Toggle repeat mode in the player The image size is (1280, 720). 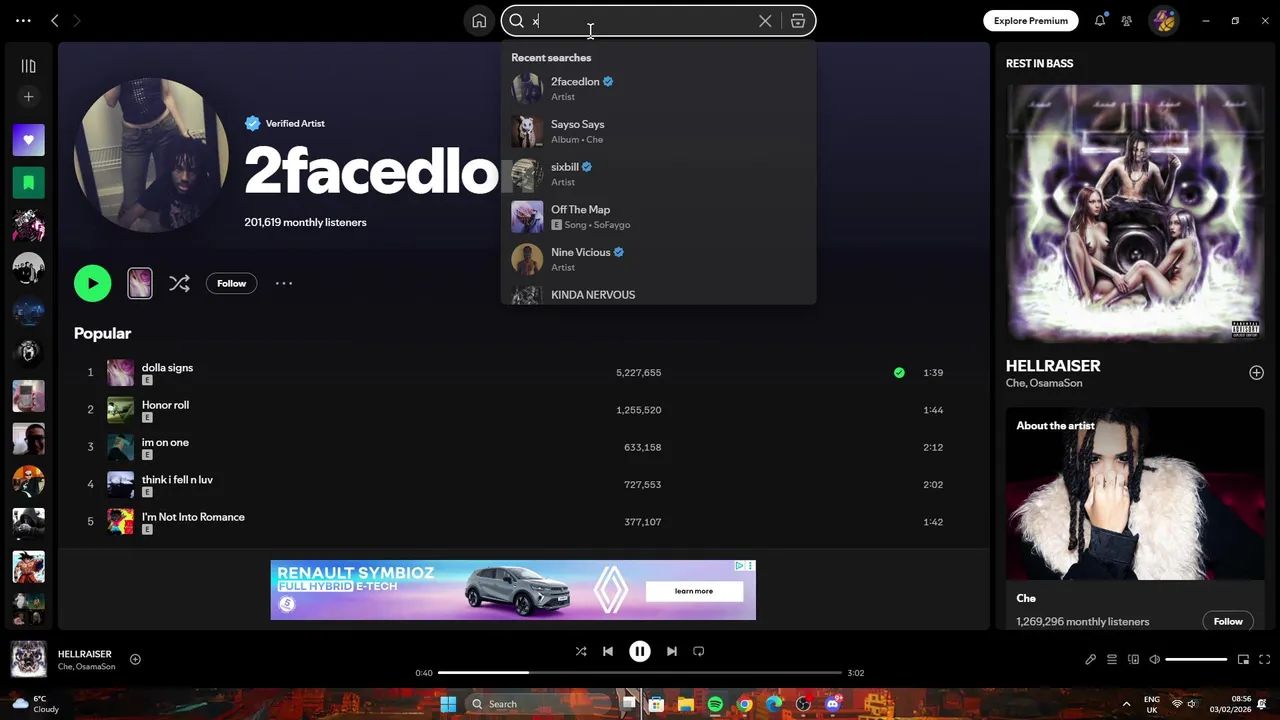tap(699, 651)
